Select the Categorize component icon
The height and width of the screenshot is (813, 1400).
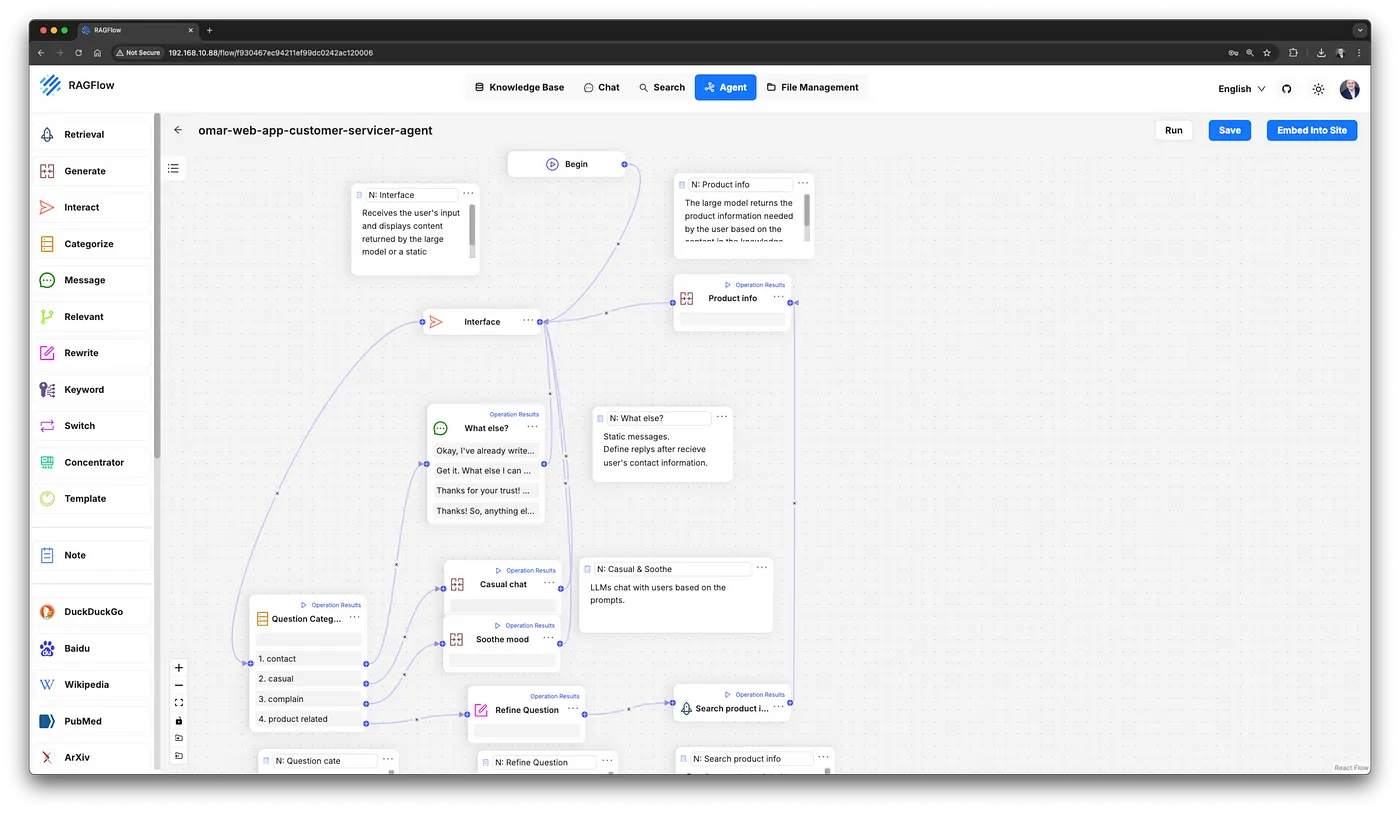pyautogui.click(x=47, y=244)
